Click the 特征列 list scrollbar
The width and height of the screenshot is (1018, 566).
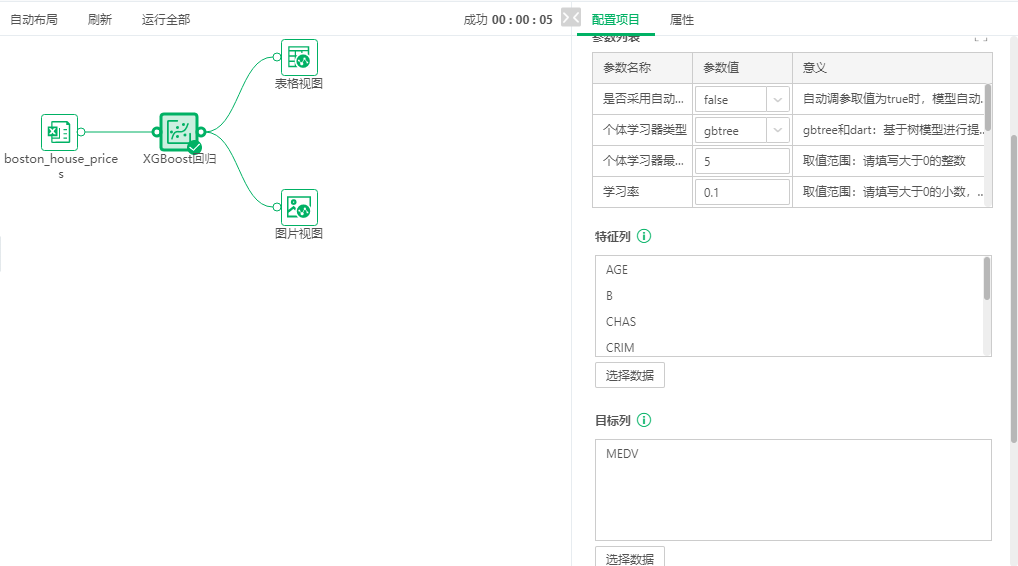coord(987,278)
